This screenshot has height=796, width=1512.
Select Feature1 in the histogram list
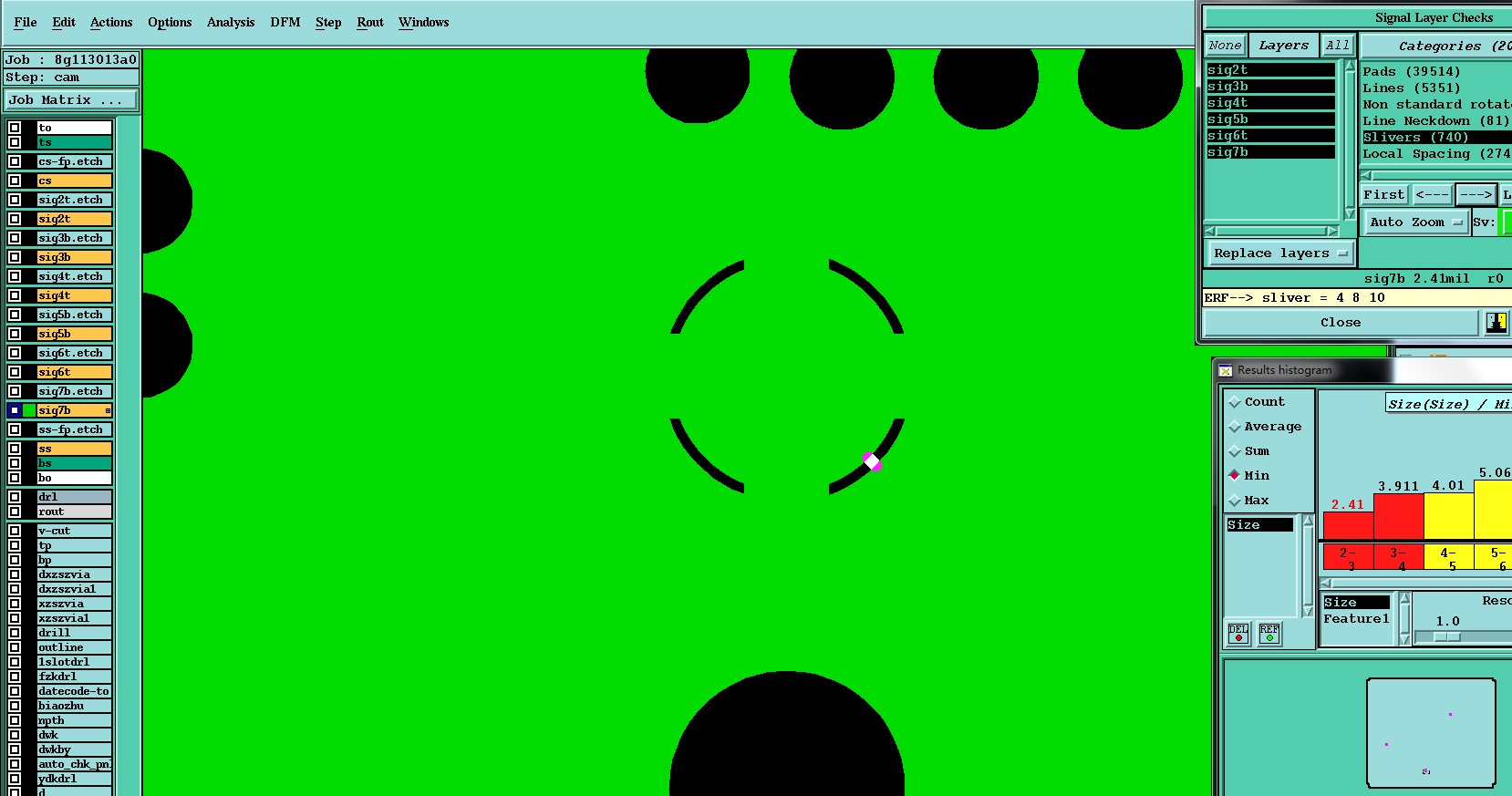pos(1356,618)
